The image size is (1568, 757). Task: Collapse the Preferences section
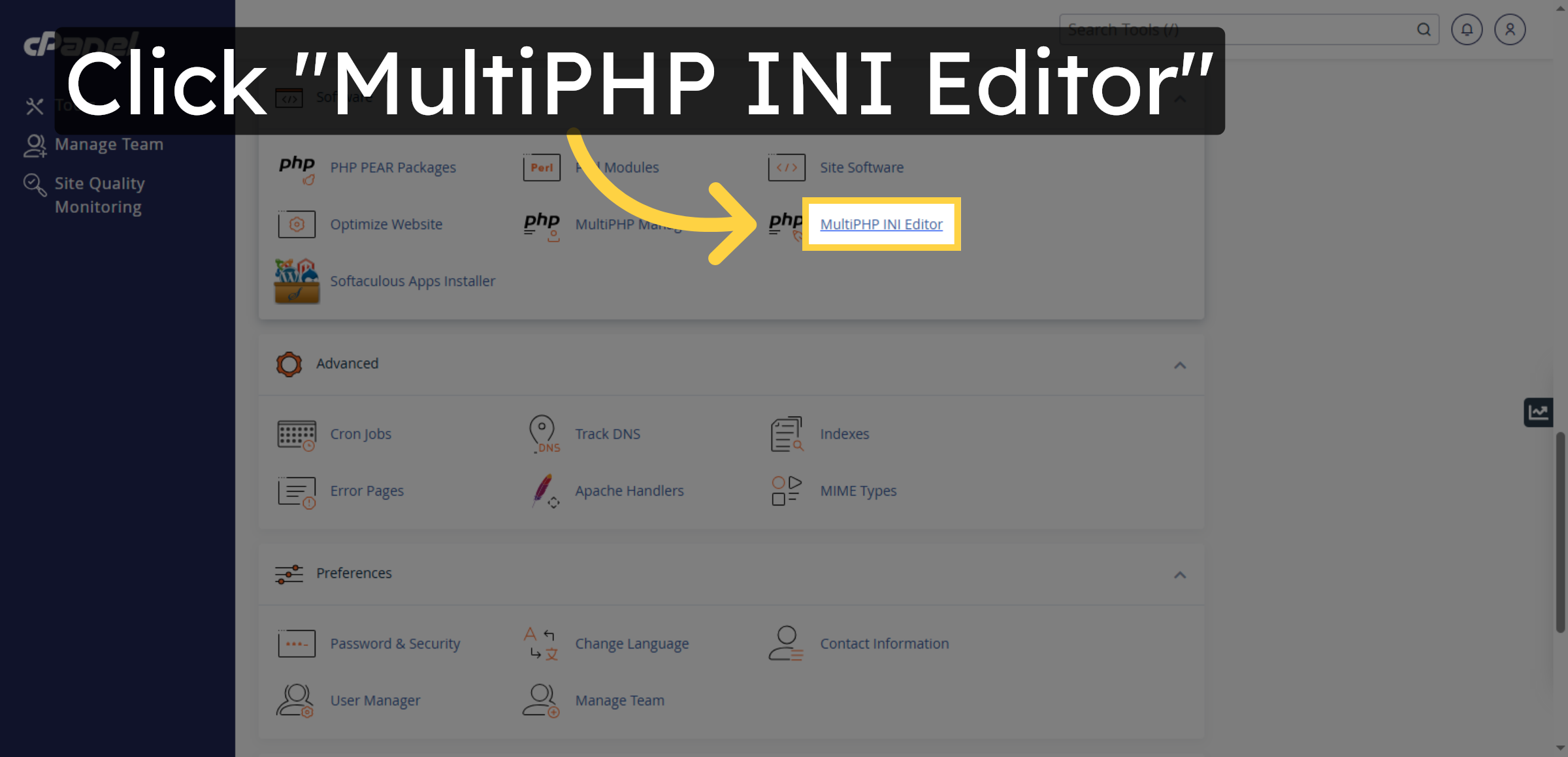pos(1180,575)
